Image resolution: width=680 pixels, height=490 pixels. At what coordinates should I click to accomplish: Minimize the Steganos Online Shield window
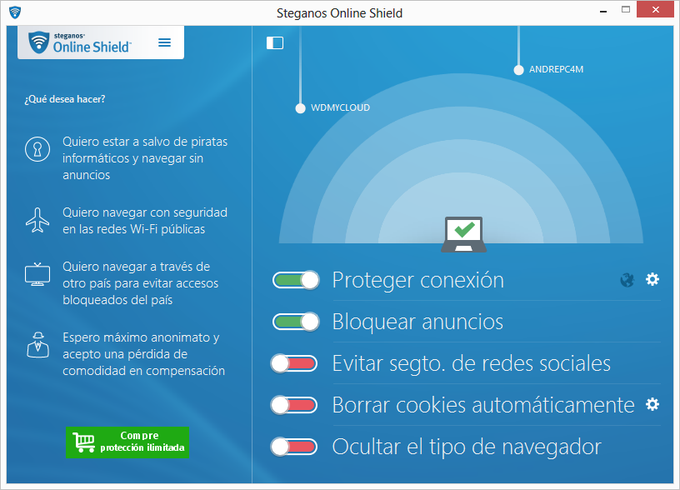(603, 11)
